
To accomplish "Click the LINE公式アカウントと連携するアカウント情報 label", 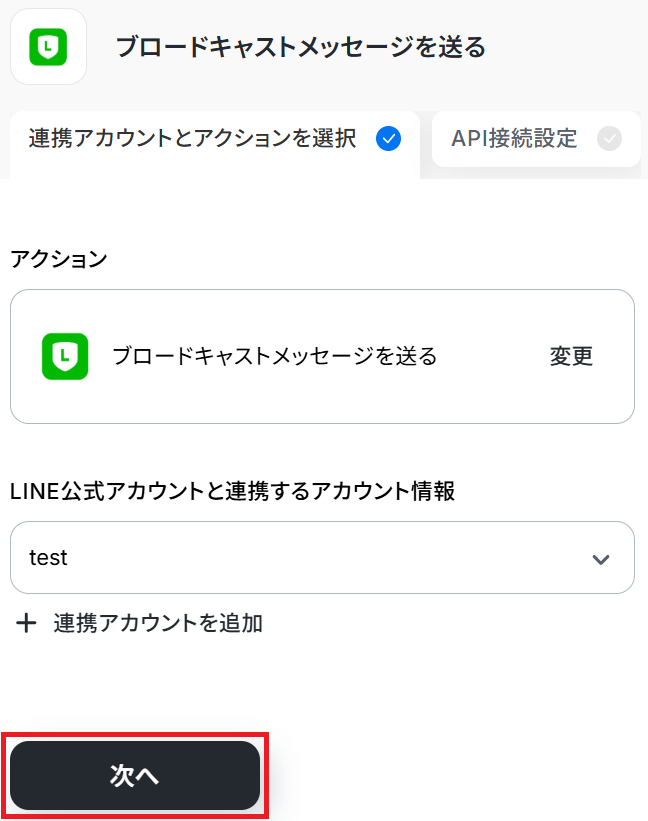I will [x=232, y=491].
